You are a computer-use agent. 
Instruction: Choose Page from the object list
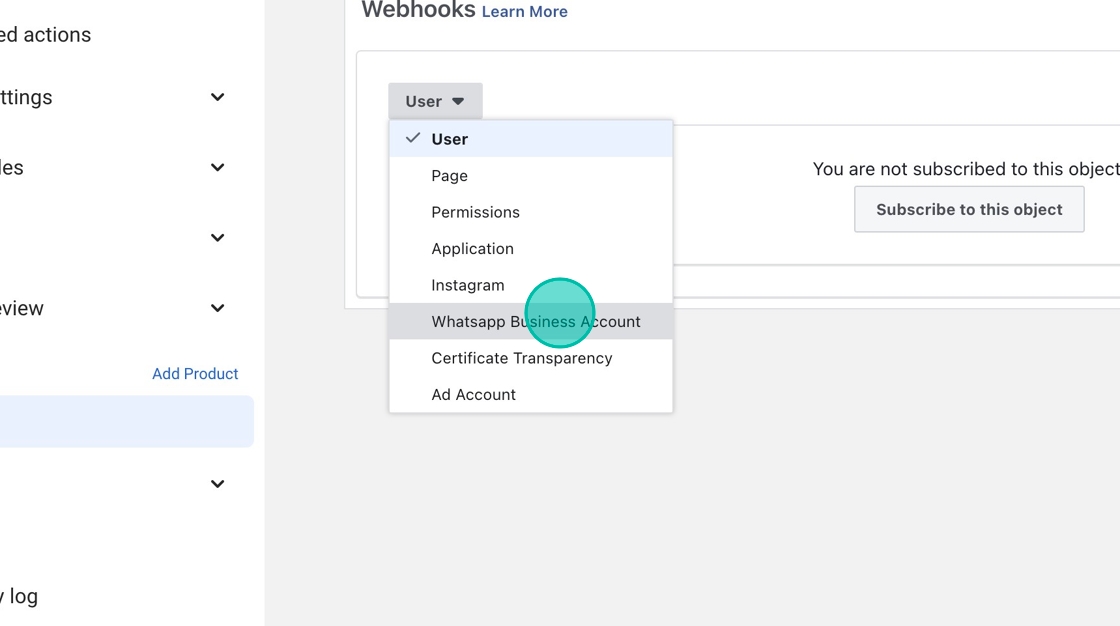coord(449,176)
